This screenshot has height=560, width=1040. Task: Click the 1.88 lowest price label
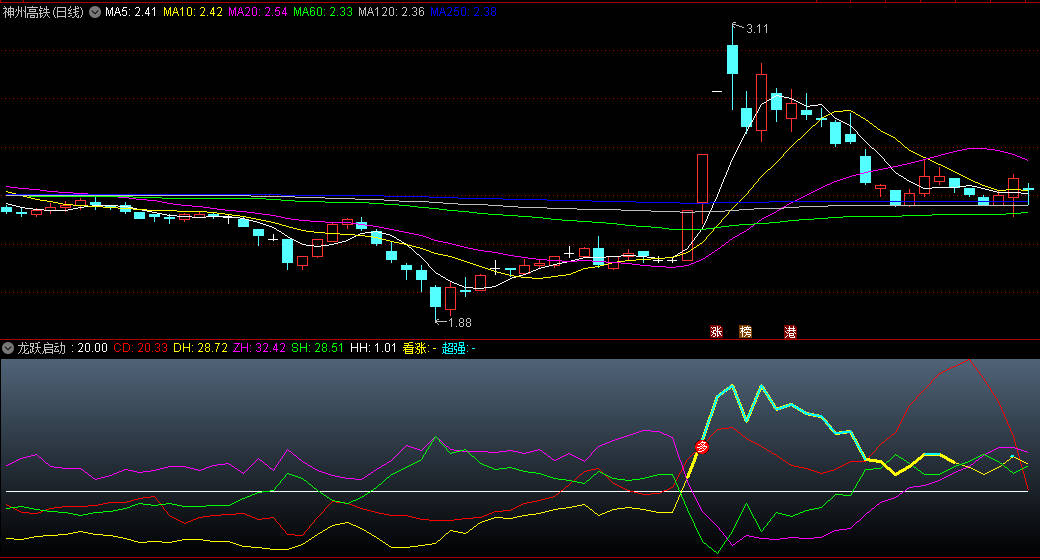click(x=459, y=322)
